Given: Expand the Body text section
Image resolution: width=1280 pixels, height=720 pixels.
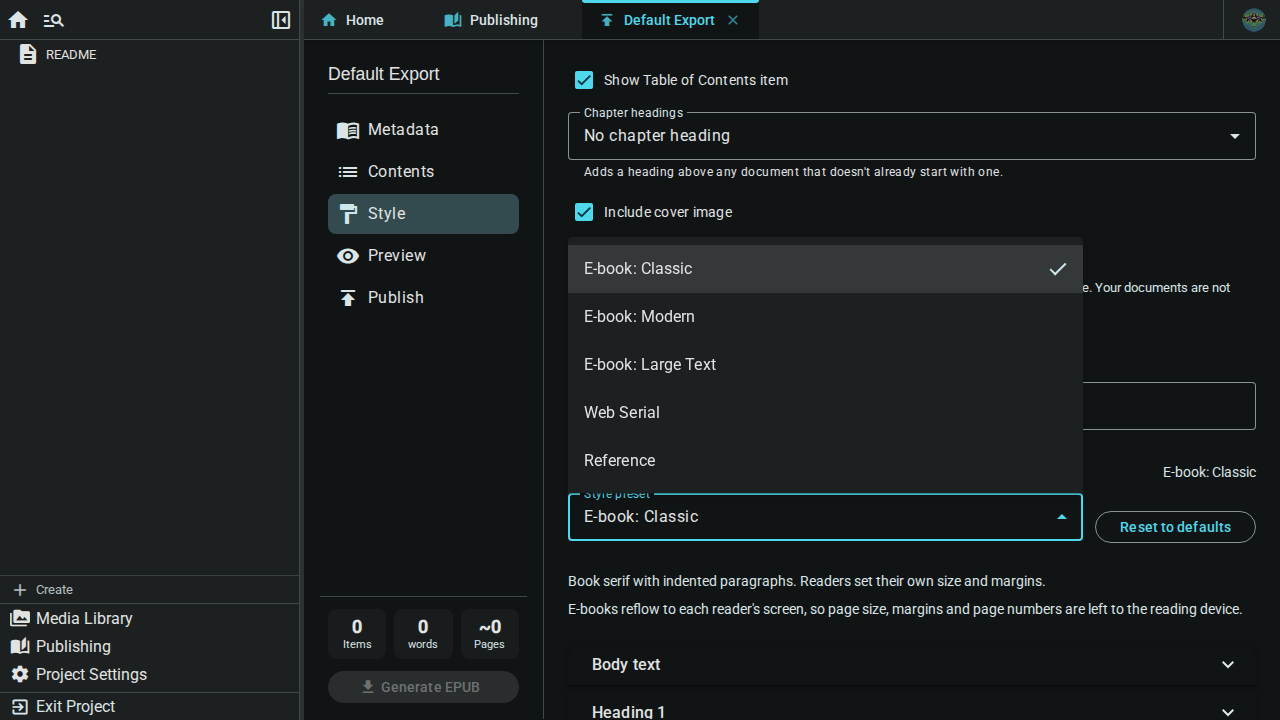Looking at the screenshot, I should click(x=912, y=665).
